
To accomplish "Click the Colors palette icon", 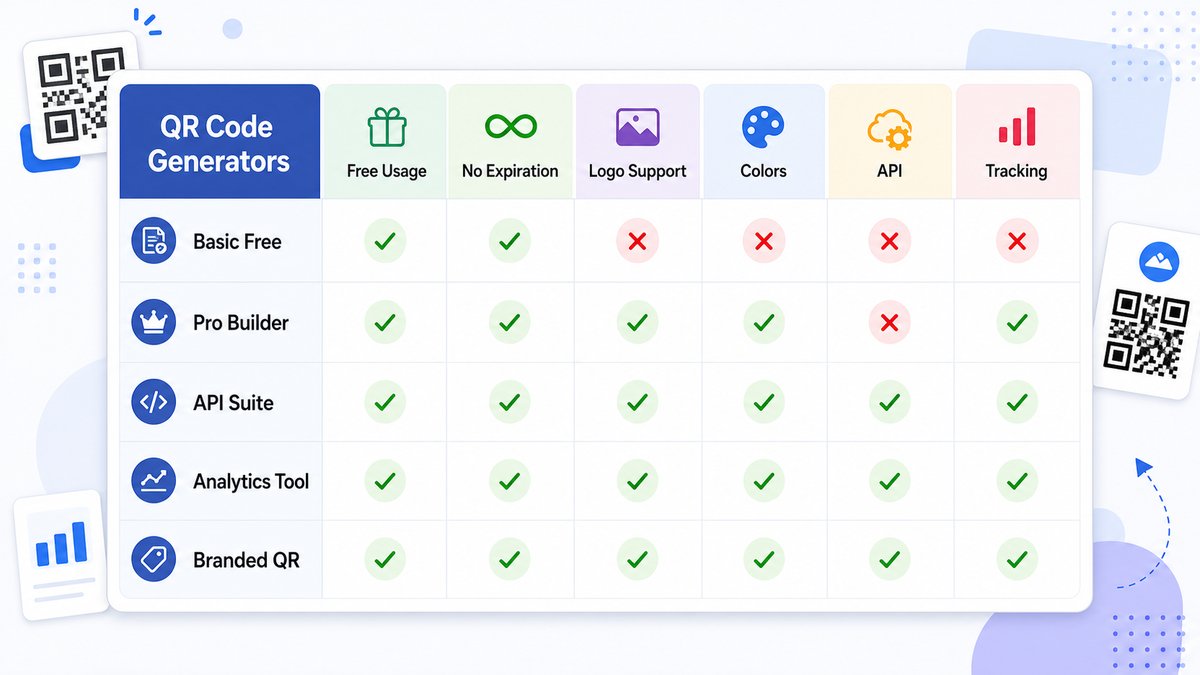I will point(763,128).
